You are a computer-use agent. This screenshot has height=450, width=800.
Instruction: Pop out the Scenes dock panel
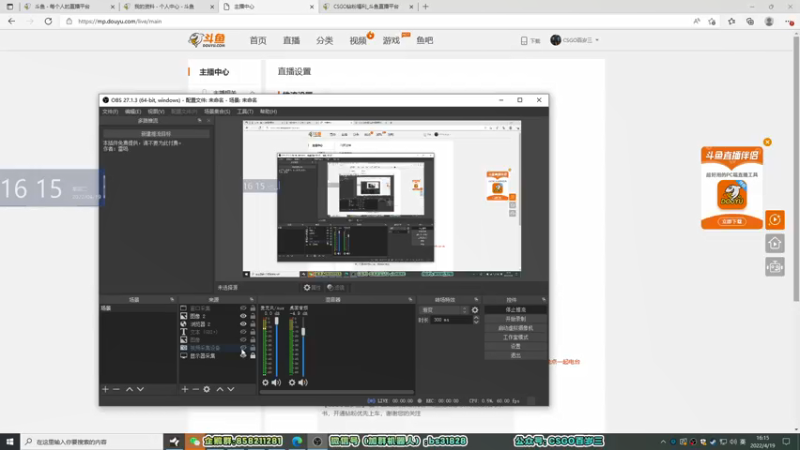coord(172,299)
